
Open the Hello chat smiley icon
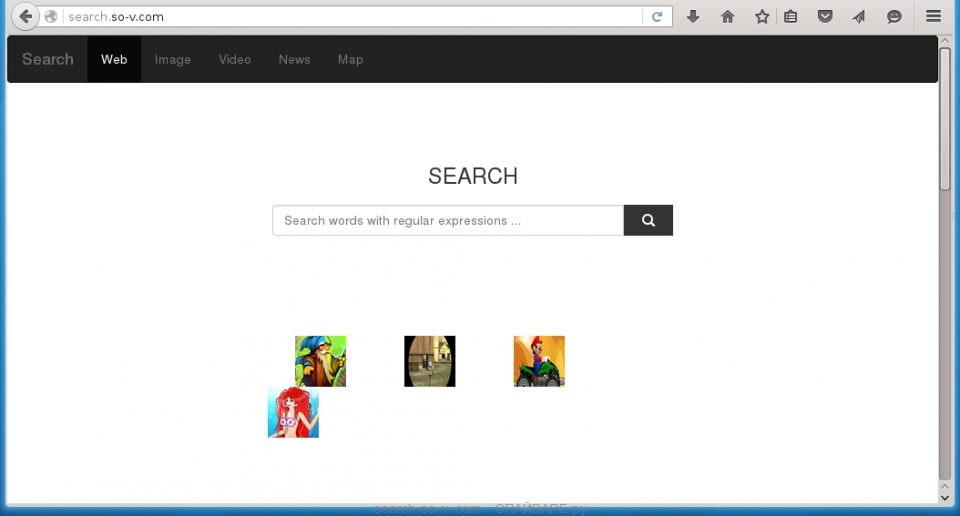click(894, 17)
